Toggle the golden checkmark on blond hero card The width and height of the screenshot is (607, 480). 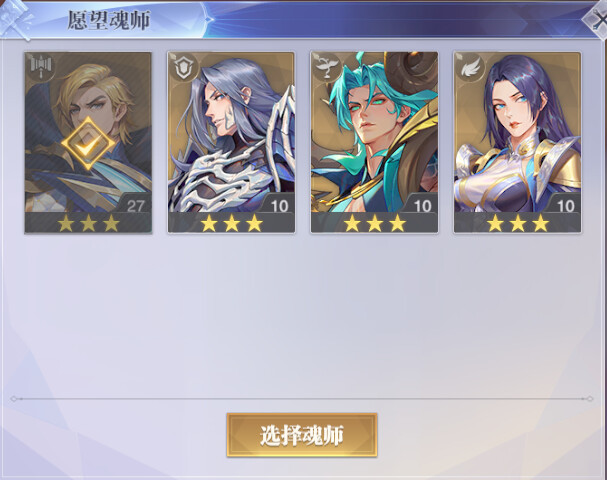(88, 144)
